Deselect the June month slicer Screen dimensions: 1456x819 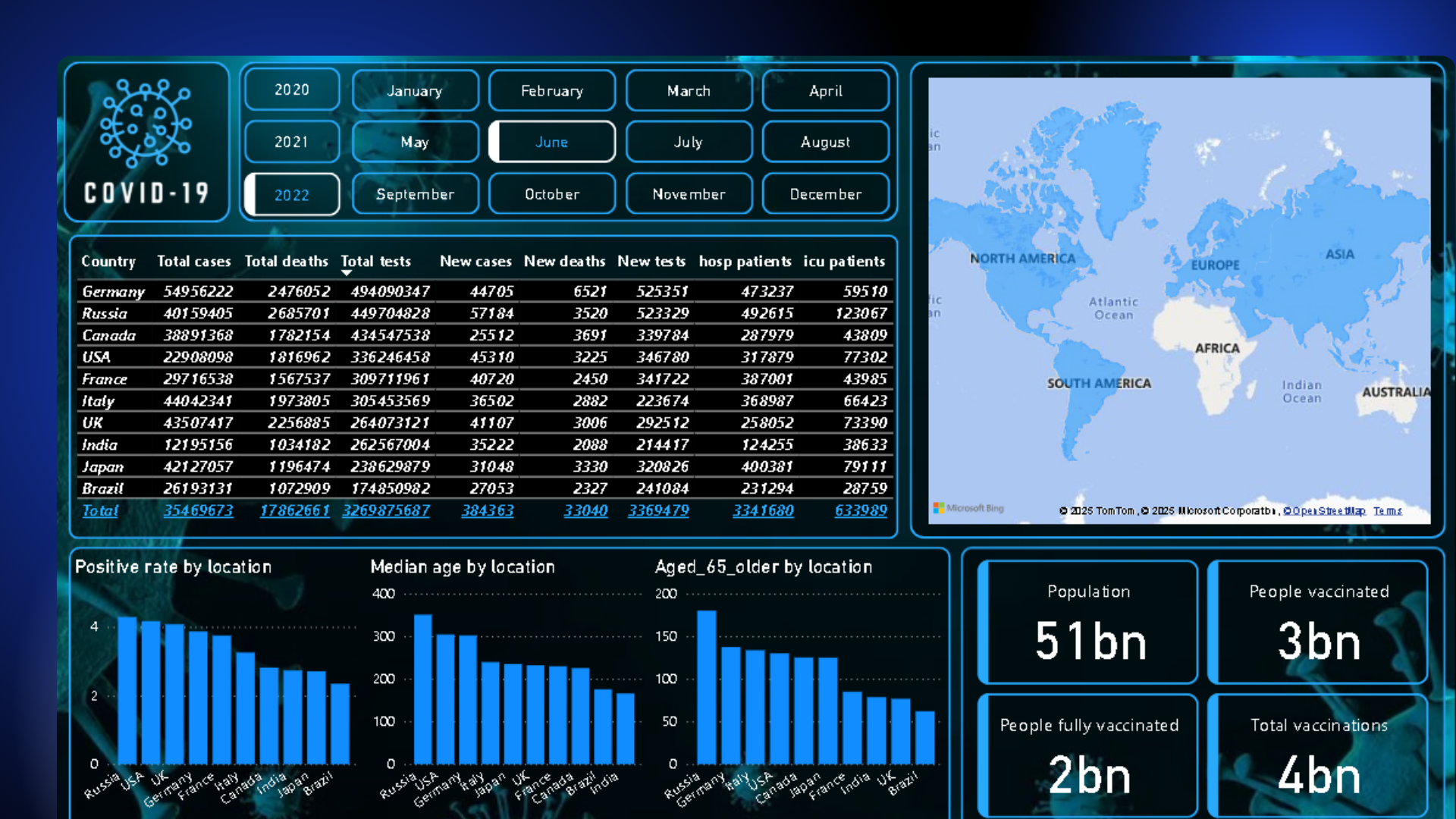551,142
